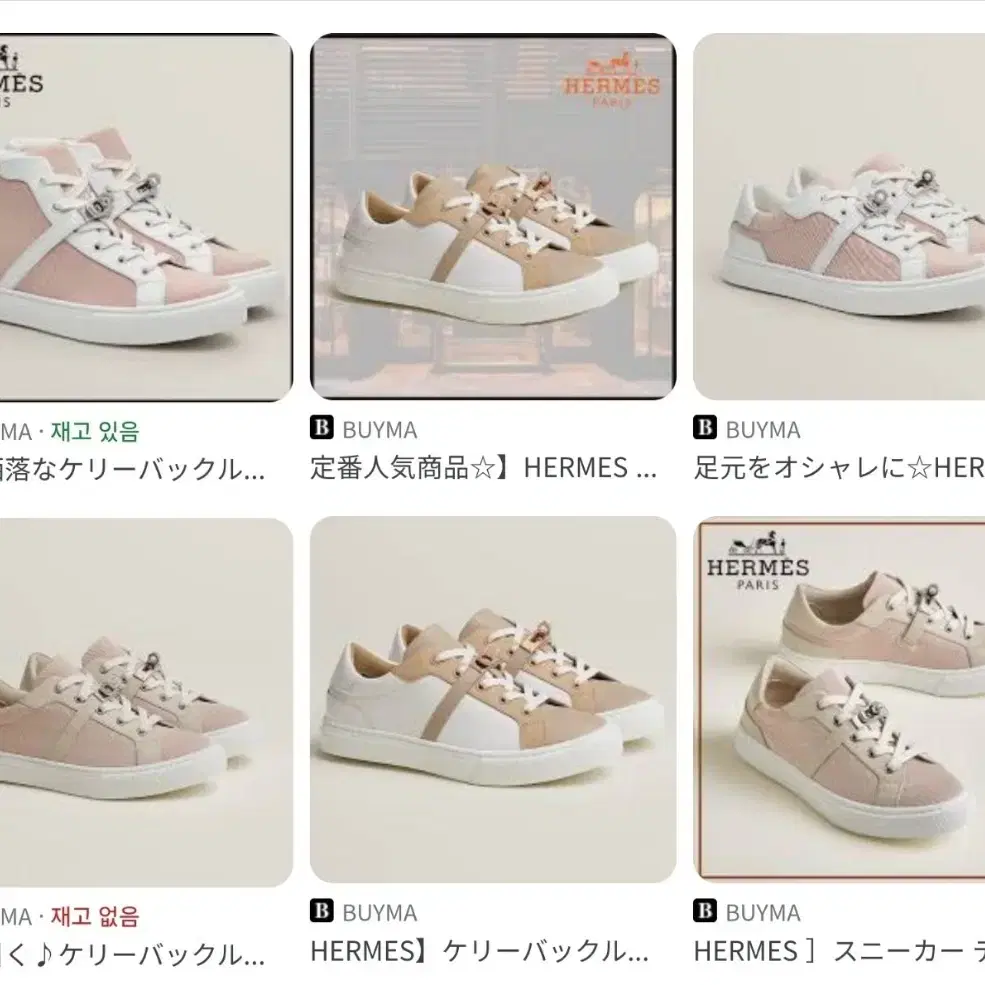Open red-bordered Hermes Paris sneaker image

pyautogui.click(x=839, y=699)
